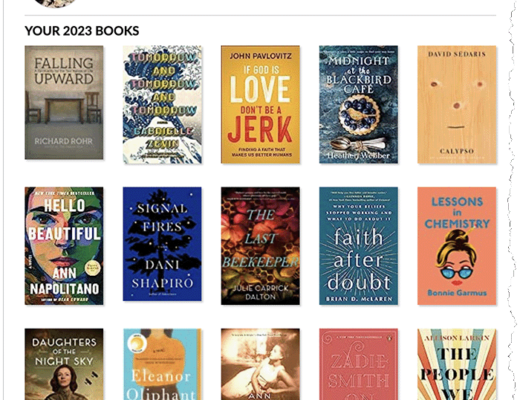Open the sepia cover with reclining woman

[x=260, y=364]
